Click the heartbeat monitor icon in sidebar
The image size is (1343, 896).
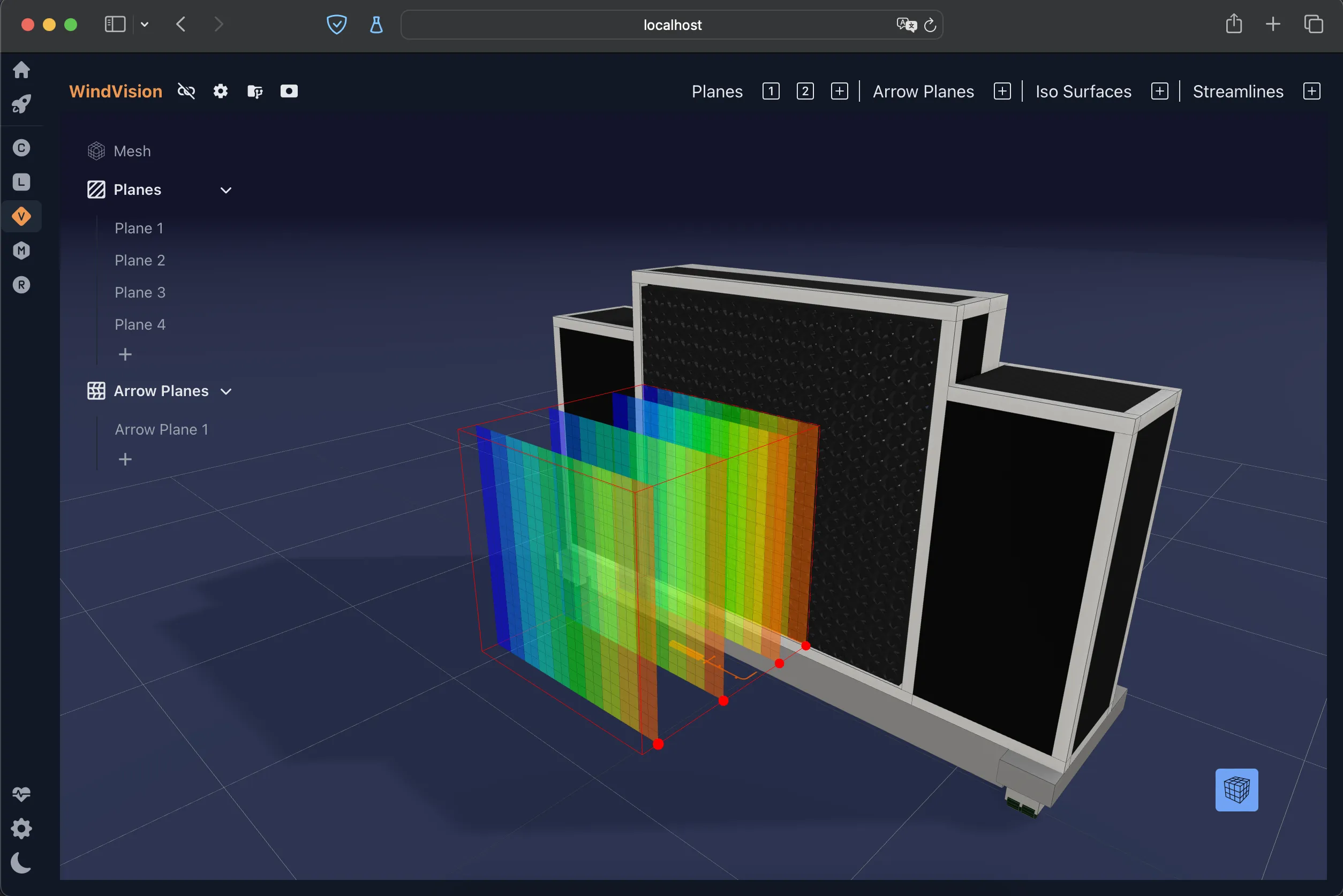[x=22, y=794]
